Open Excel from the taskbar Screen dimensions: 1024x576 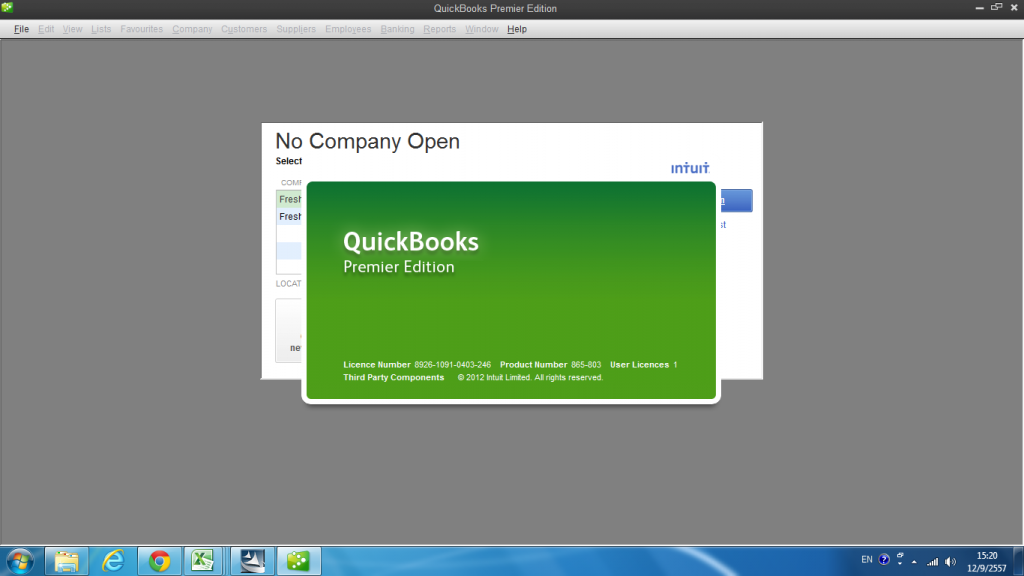point(203,561)
